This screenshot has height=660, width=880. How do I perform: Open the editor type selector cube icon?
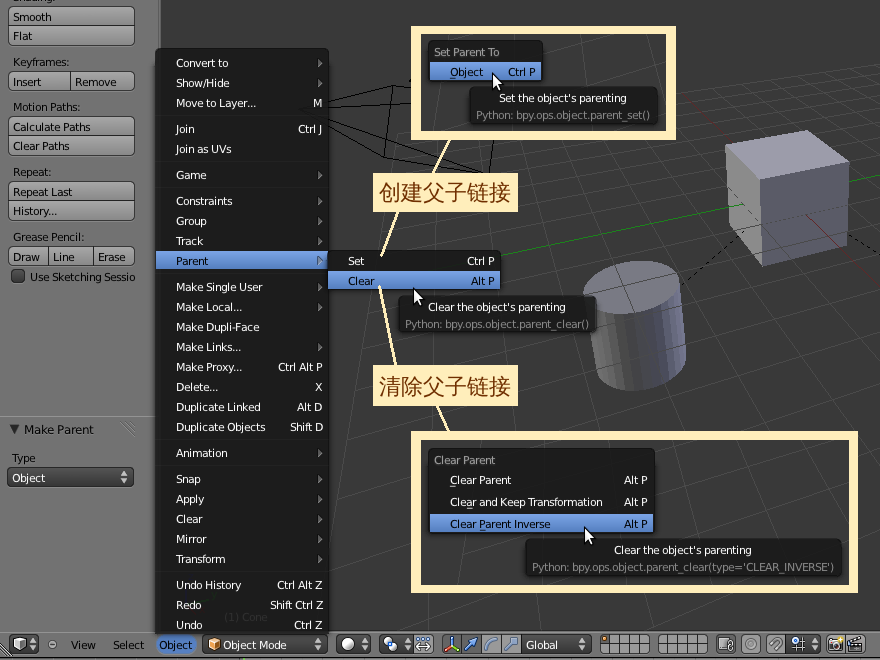coord(25,644)
